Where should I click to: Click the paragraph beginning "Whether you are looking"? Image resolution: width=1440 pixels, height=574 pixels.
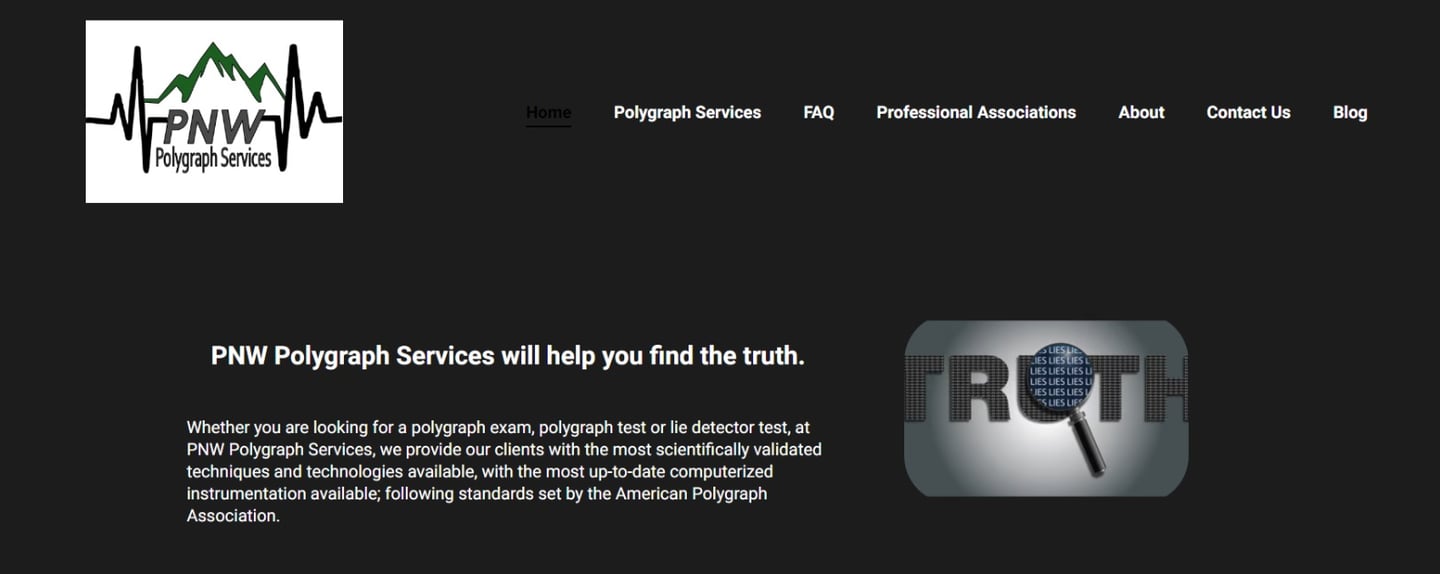(x=505, y=471)
